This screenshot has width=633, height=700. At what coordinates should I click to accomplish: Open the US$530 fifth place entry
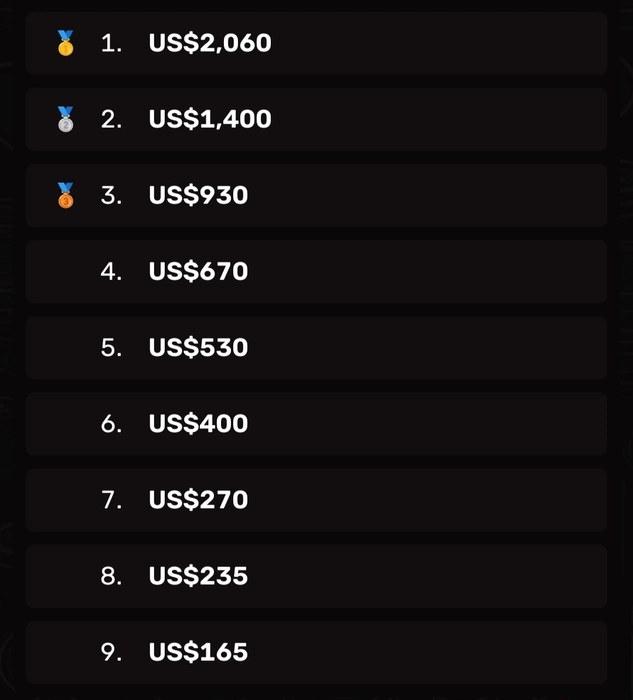(316, 348)
